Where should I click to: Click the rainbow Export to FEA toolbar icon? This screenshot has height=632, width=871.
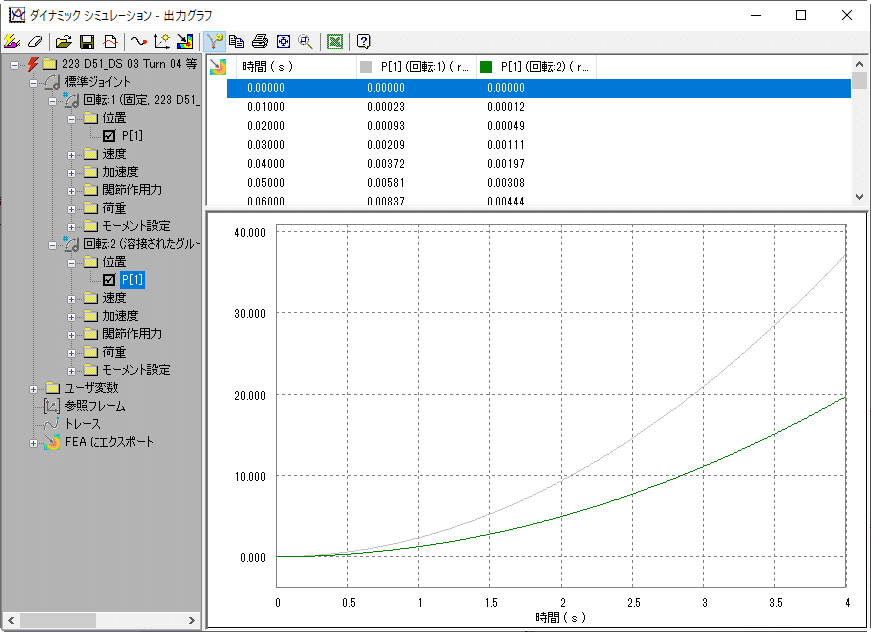185,42
